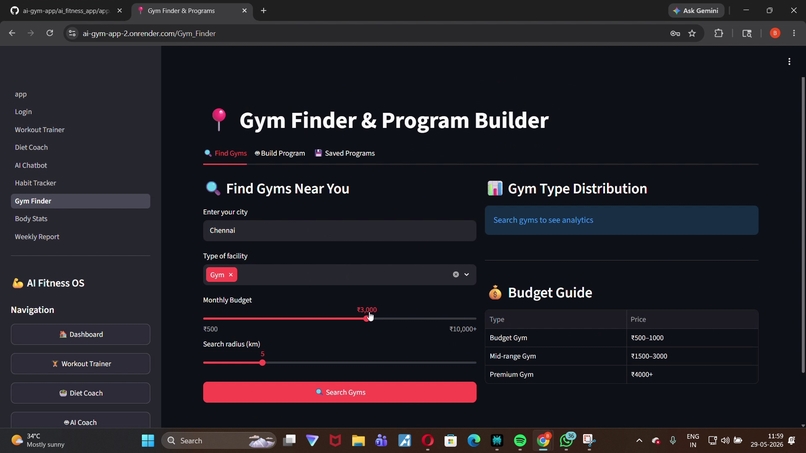Open Weekly Report page
The height and width of the screenshot is (453, 806).
pyautogui.click(x=37, y=237)
